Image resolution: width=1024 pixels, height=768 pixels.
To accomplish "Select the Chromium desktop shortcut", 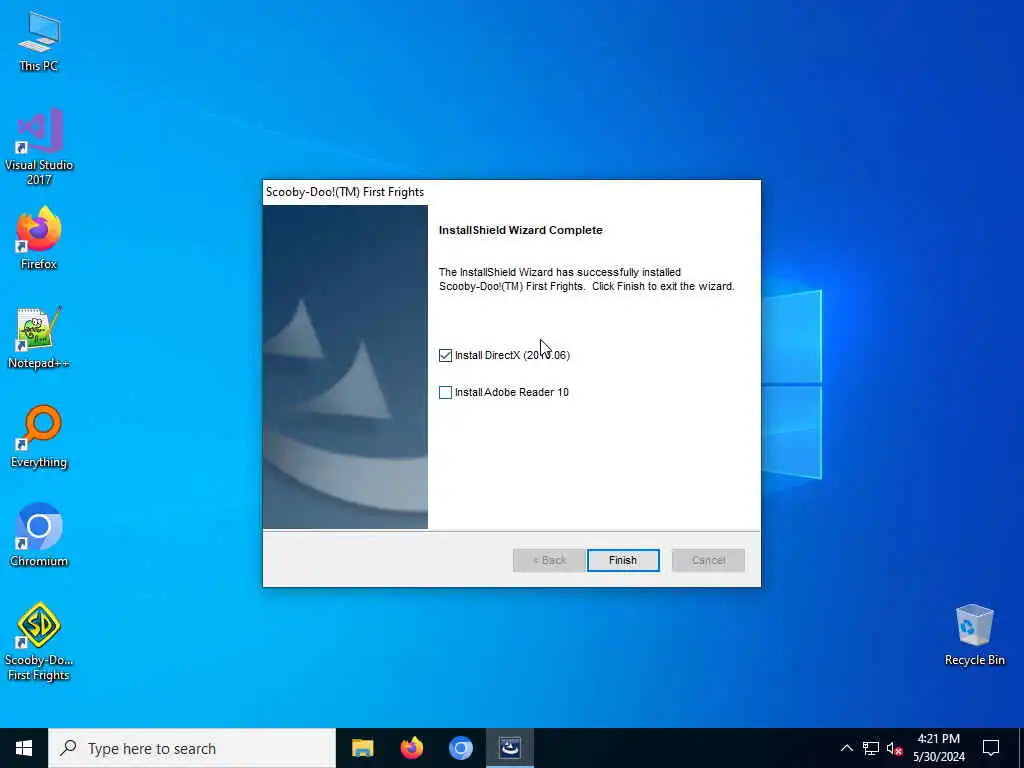I will [39, 535].
